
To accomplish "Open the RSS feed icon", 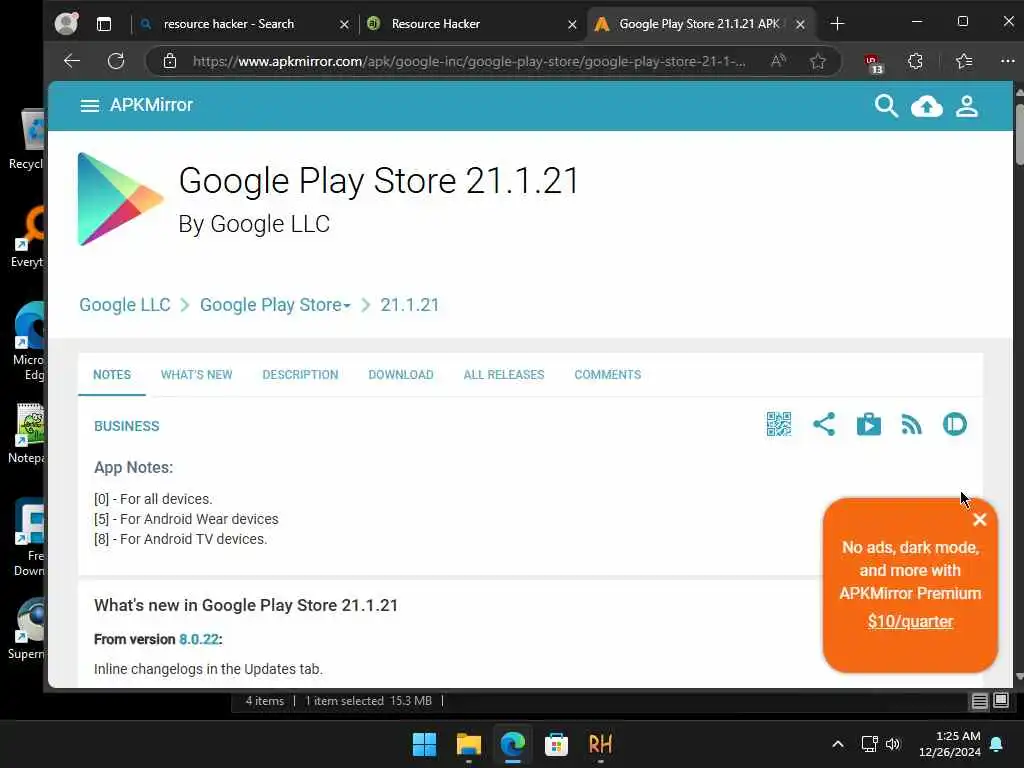I will 911,424.
